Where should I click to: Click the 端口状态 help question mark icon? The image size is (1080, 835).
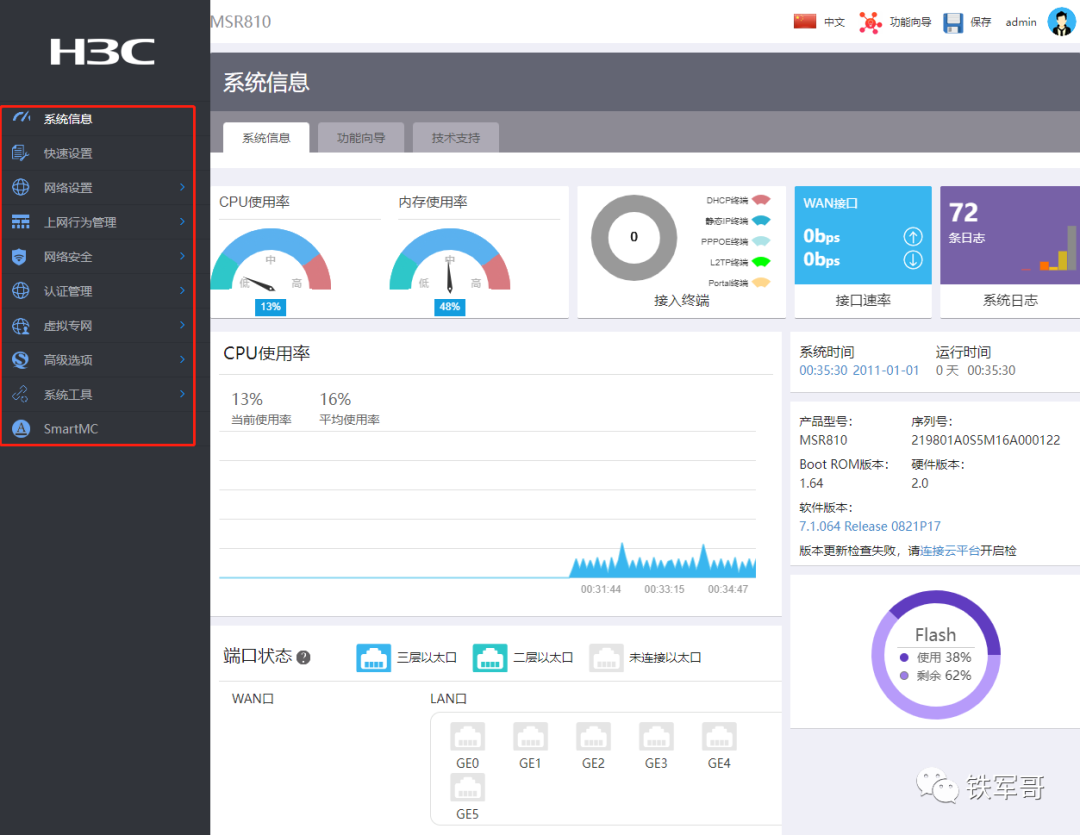pyautogui.click(x=303, y=657)
